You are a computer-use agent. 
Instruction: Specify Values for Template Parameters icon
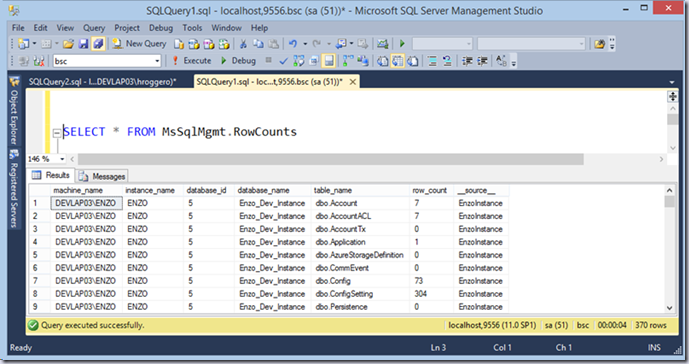tap(501, 61)
